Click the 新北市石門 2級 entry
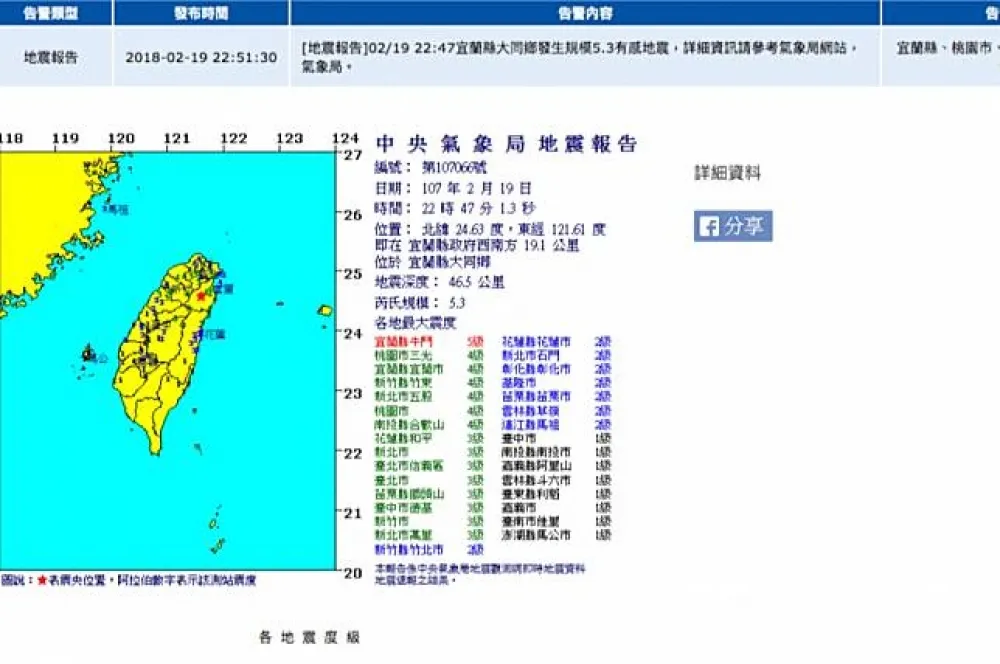The image size is (1000, 664). click(x=556, y=355)
